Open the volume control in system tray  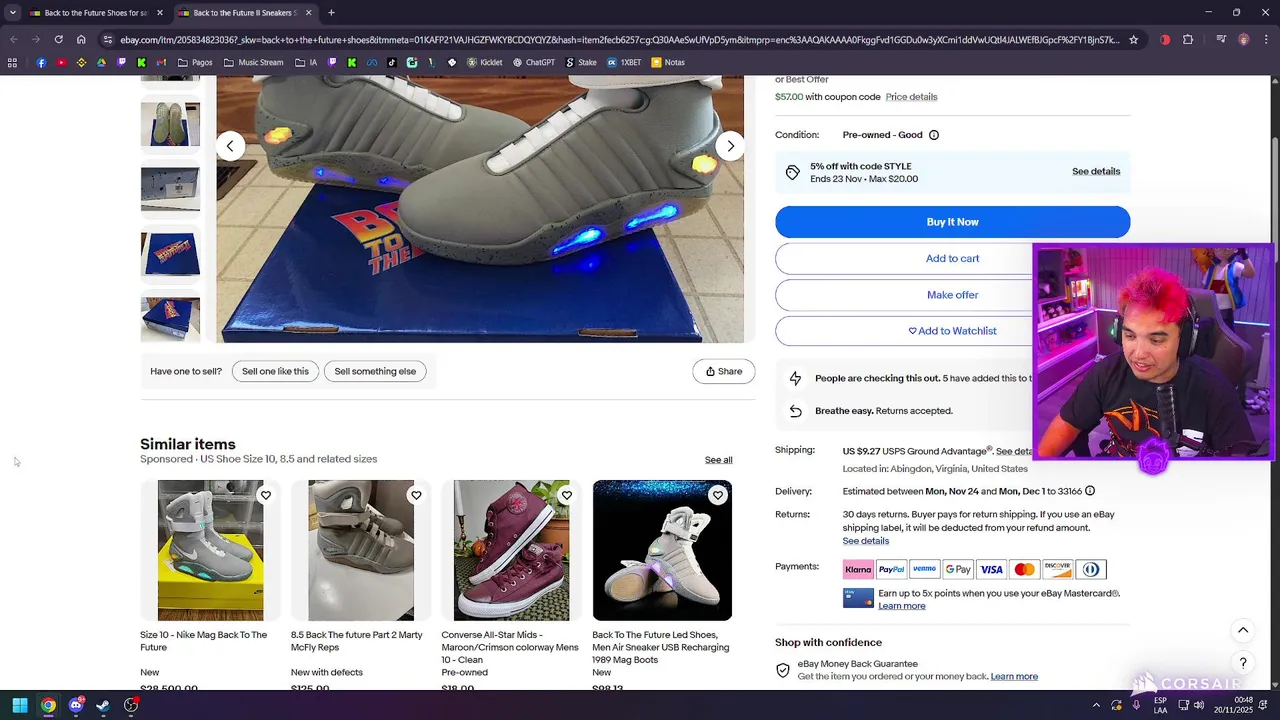1198,705
